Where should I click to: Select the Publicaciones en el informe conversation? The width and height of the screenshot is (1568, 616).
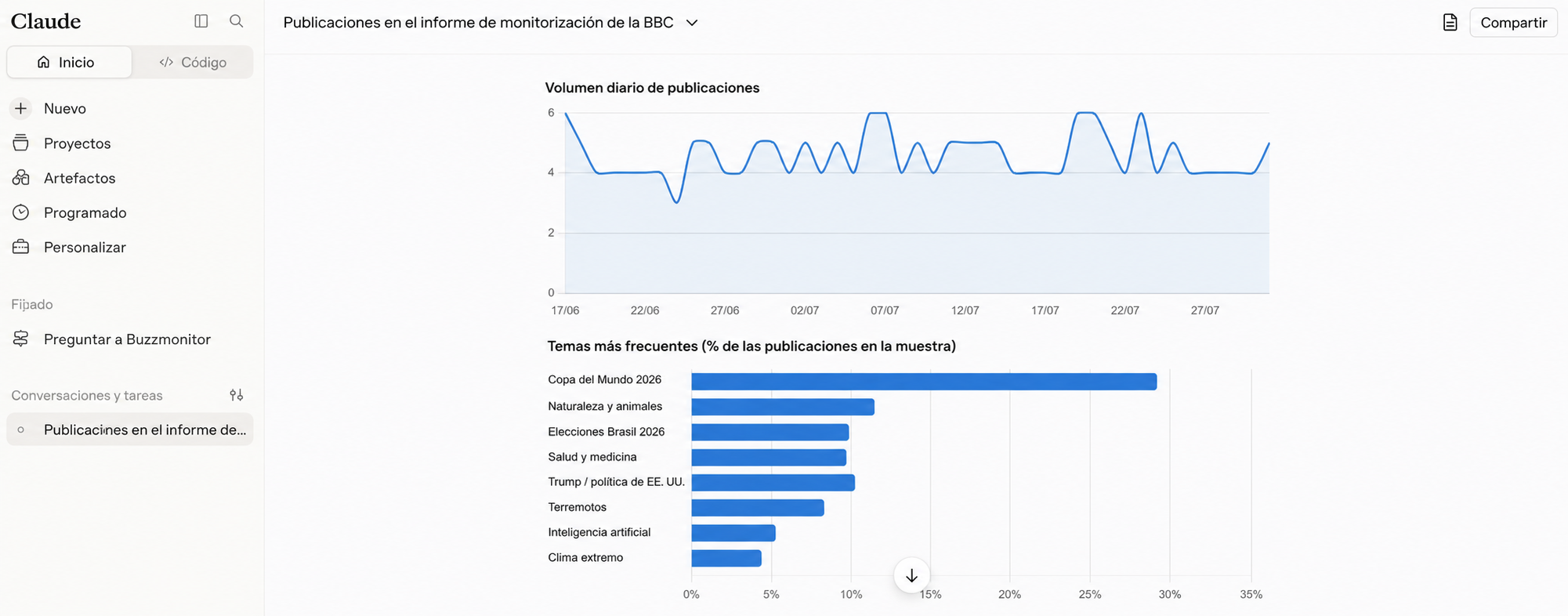[129, 429]
